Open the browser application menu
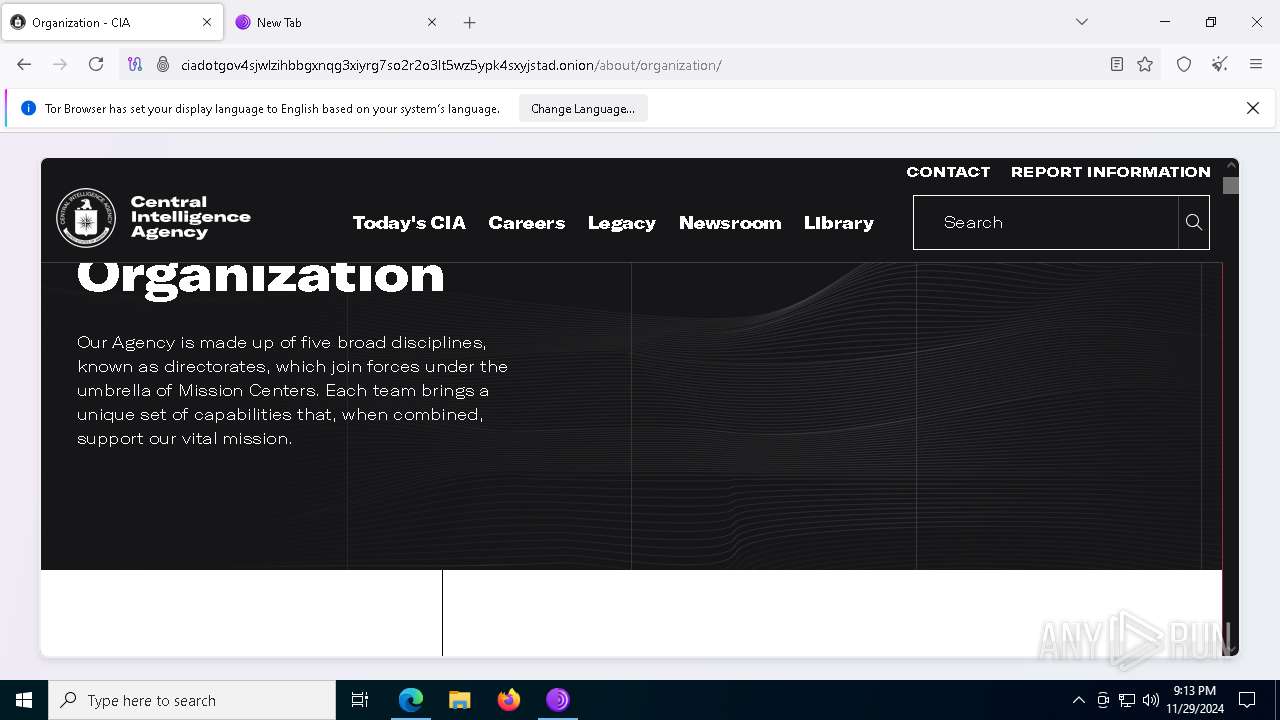 (x=1256, y=64)
